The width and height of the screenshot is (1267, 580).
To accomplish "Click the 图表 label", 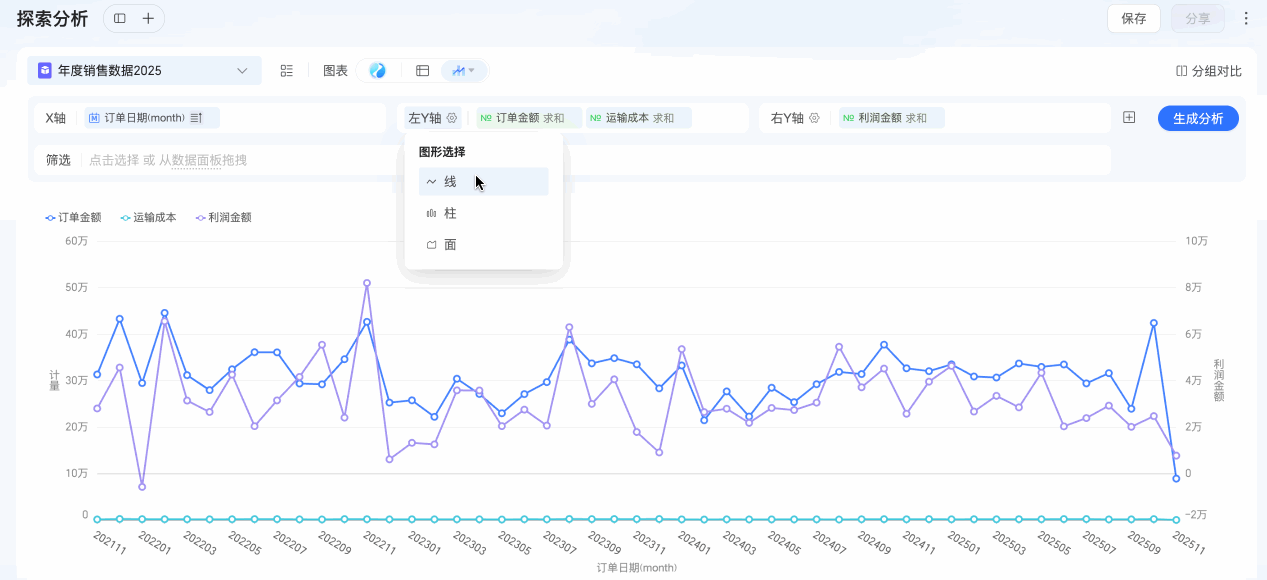I will pyautogui.click(x=335, y=71).
